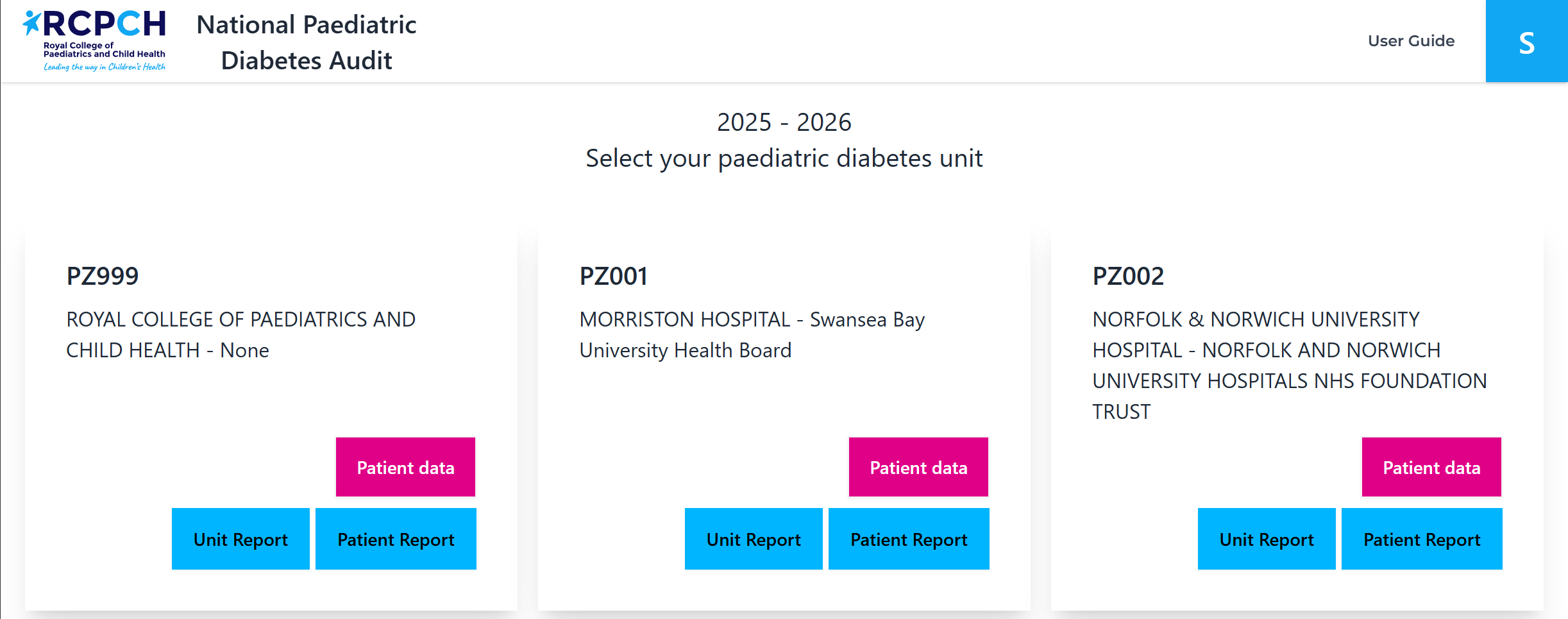Select the PZ002 unit card heading

[x=1128, y=276]
